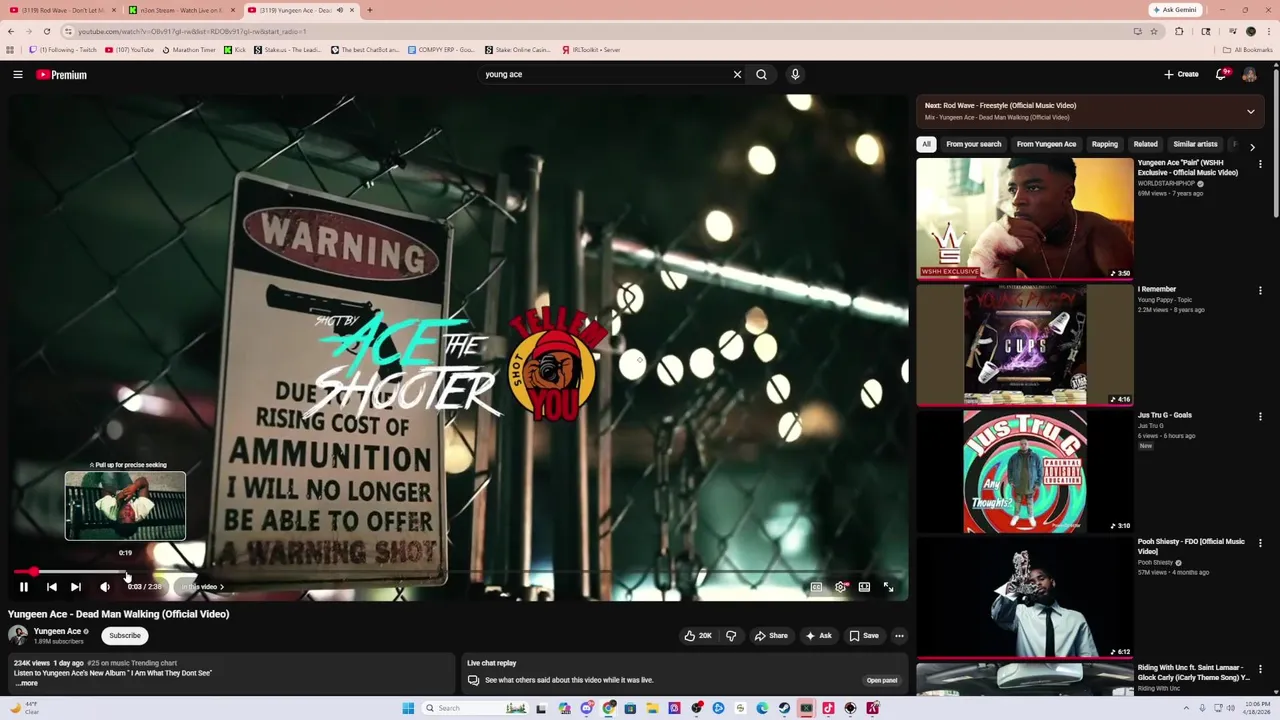Image resolution: width=1280 pixels, height=720 pixels.
Task: Open YouTube notifications bell
Action: point(1221,74)
